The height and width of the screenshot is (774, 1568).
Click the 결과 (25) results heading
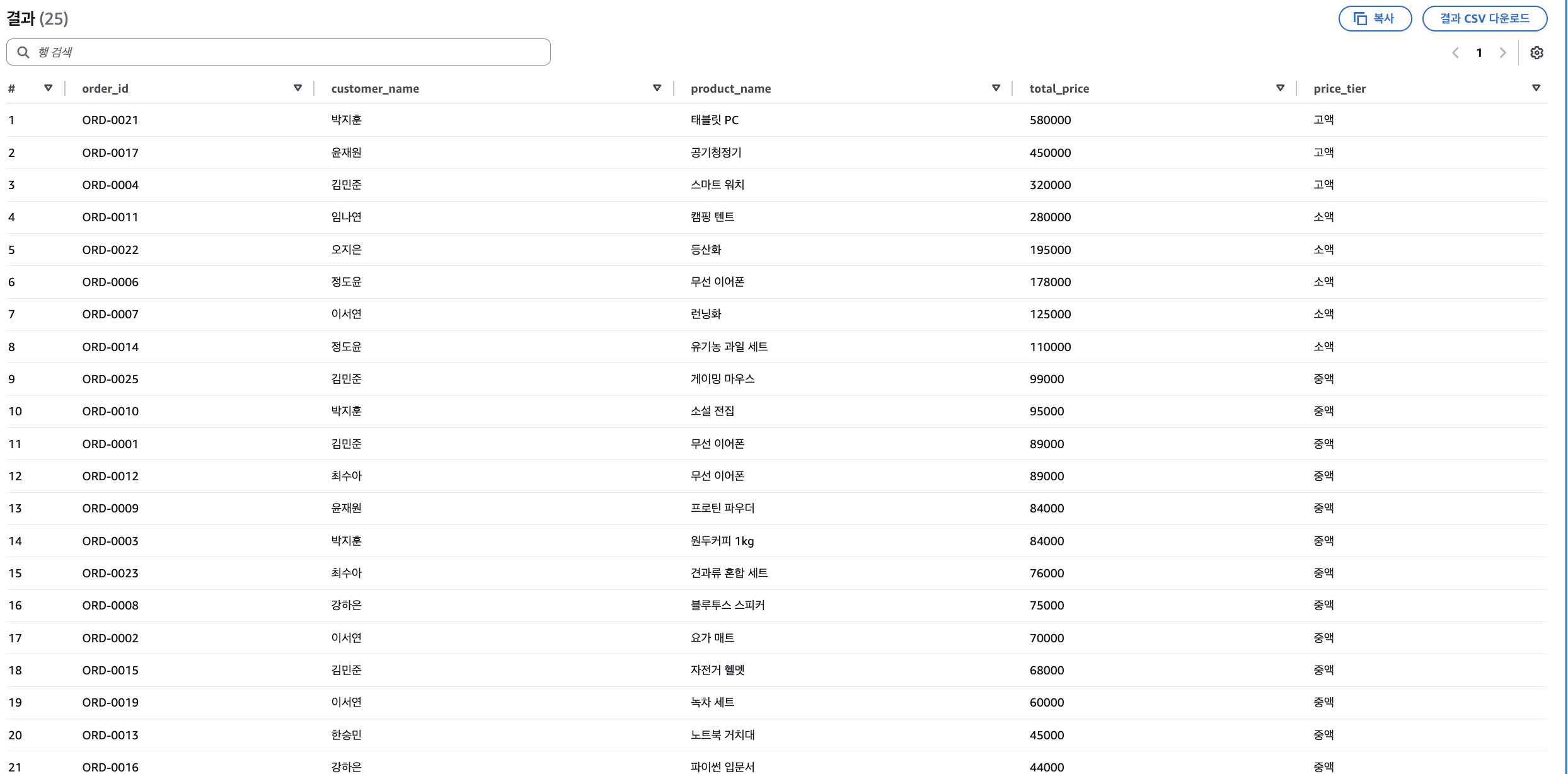[37, 19]
